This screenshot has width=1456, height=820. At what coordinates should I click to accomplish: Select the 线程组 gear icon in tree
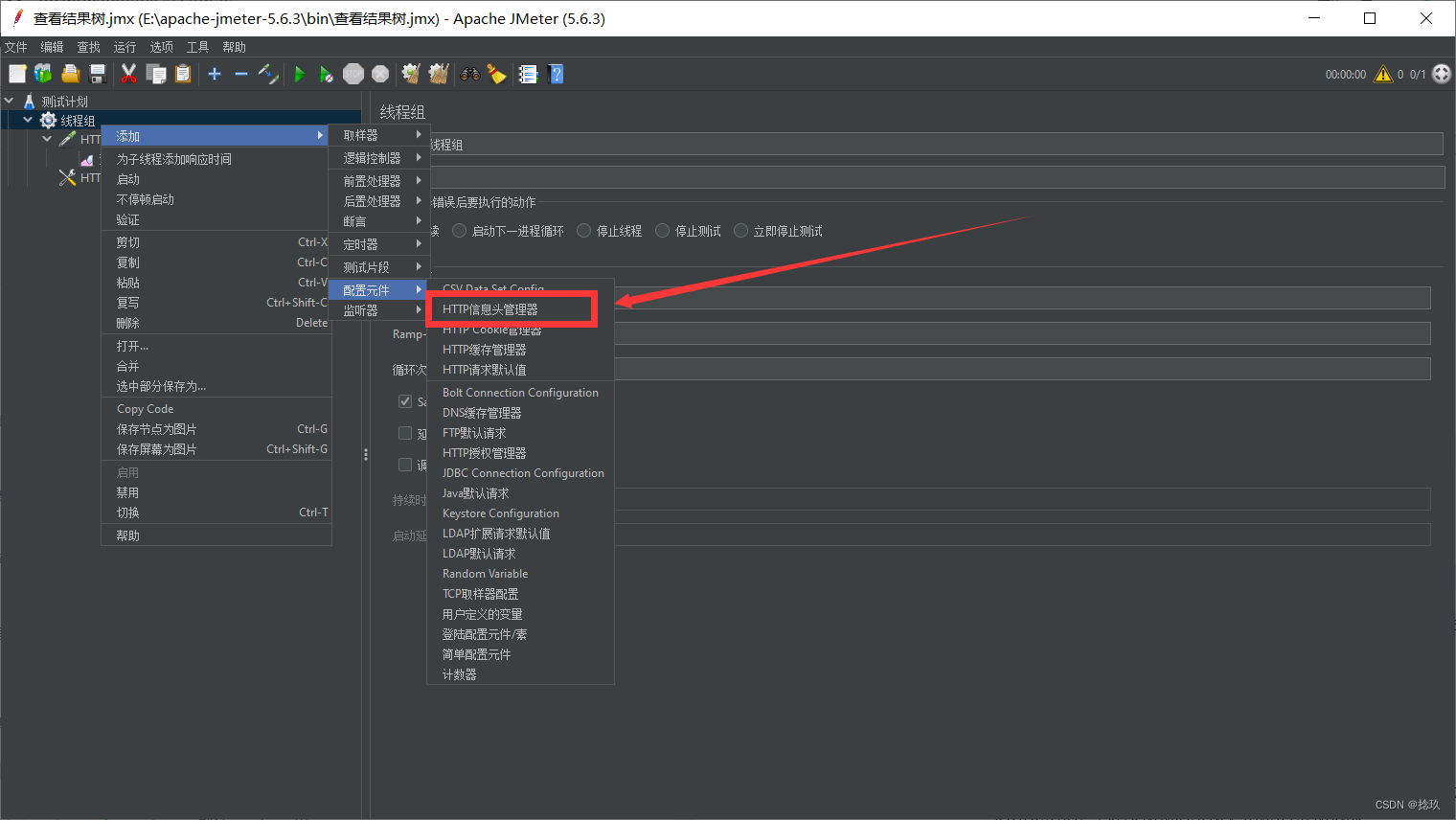[x=48, y=121]
